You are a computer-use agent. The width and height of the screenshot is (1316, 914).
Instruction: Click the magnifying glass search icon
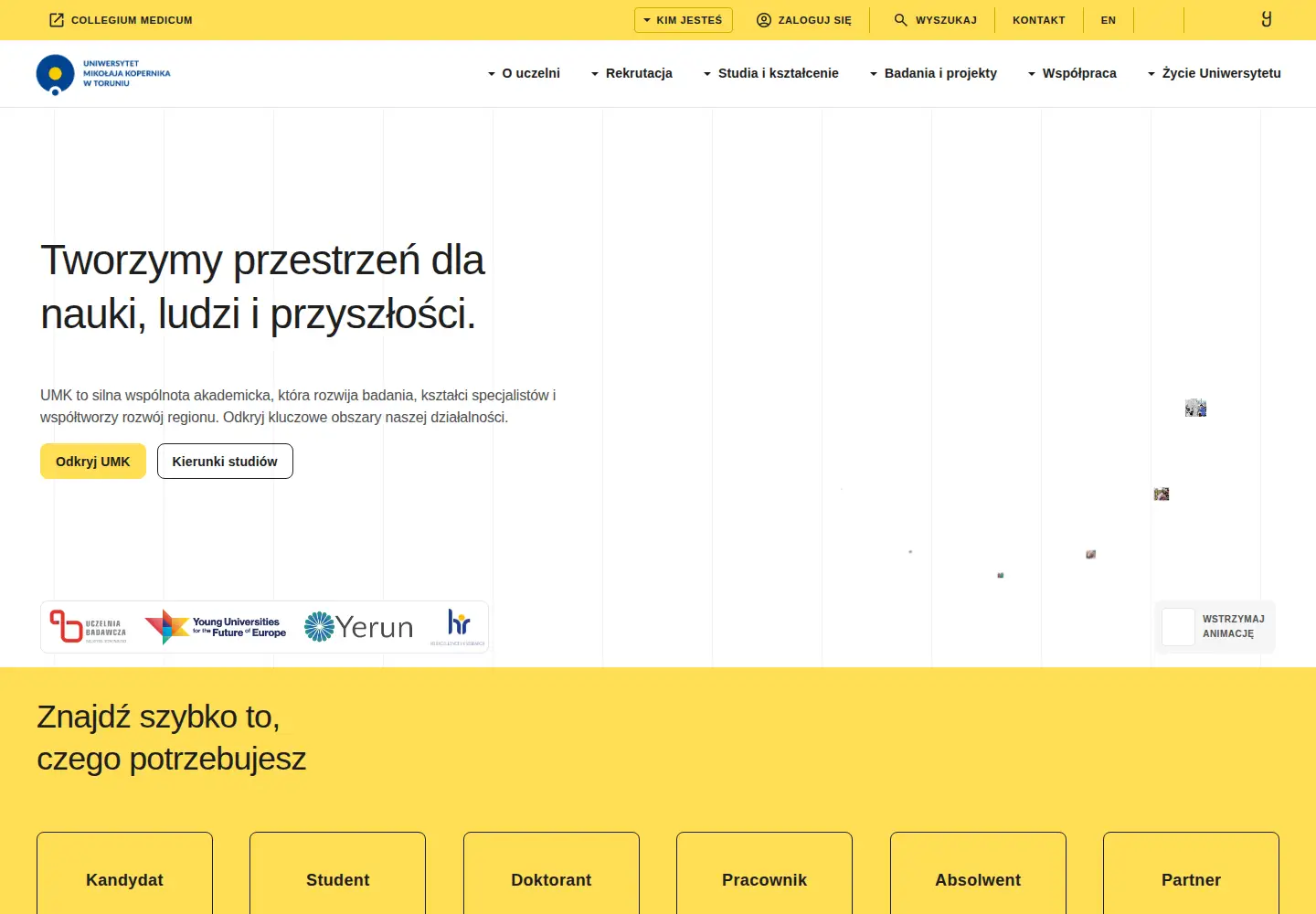coord(901,20)
